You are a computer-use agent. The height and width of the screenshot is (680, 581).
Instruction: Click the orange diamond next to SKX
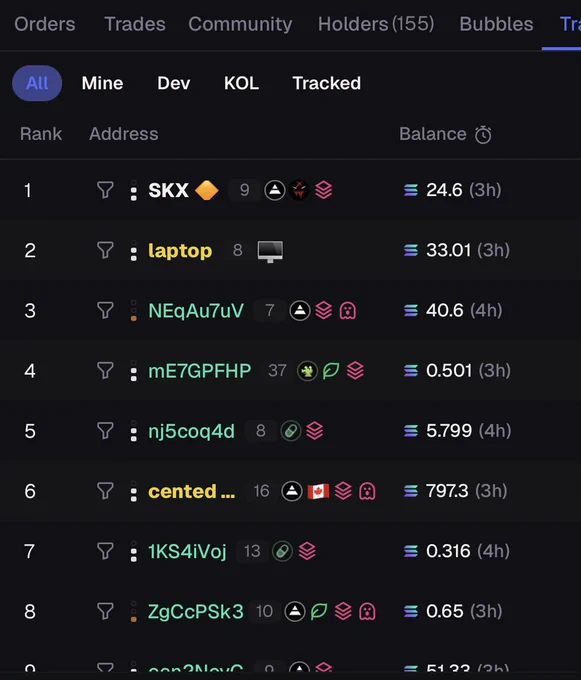click(207, 190)
